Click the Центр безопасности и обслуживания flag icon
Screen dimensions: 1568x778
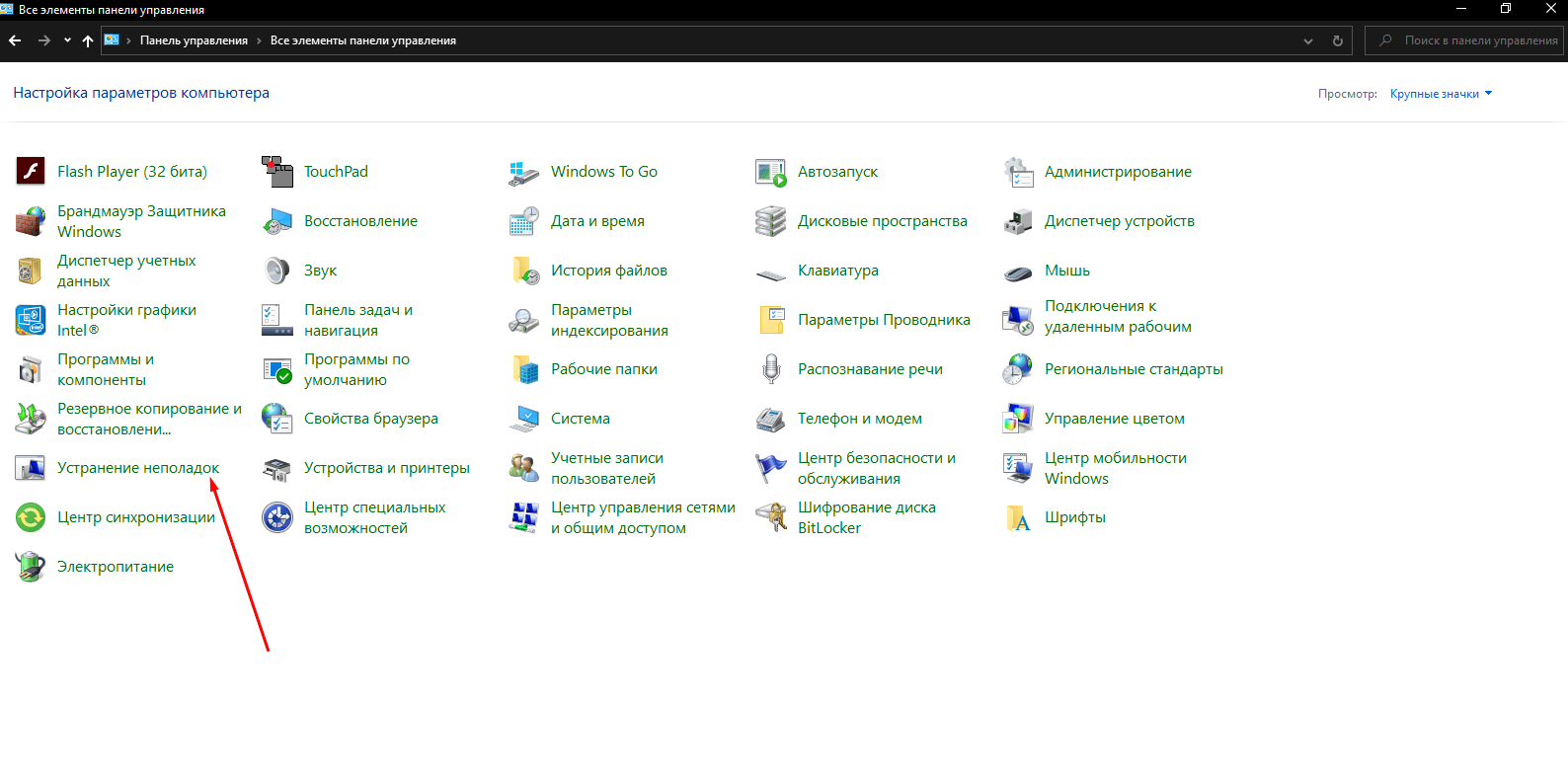click(771, 468)
